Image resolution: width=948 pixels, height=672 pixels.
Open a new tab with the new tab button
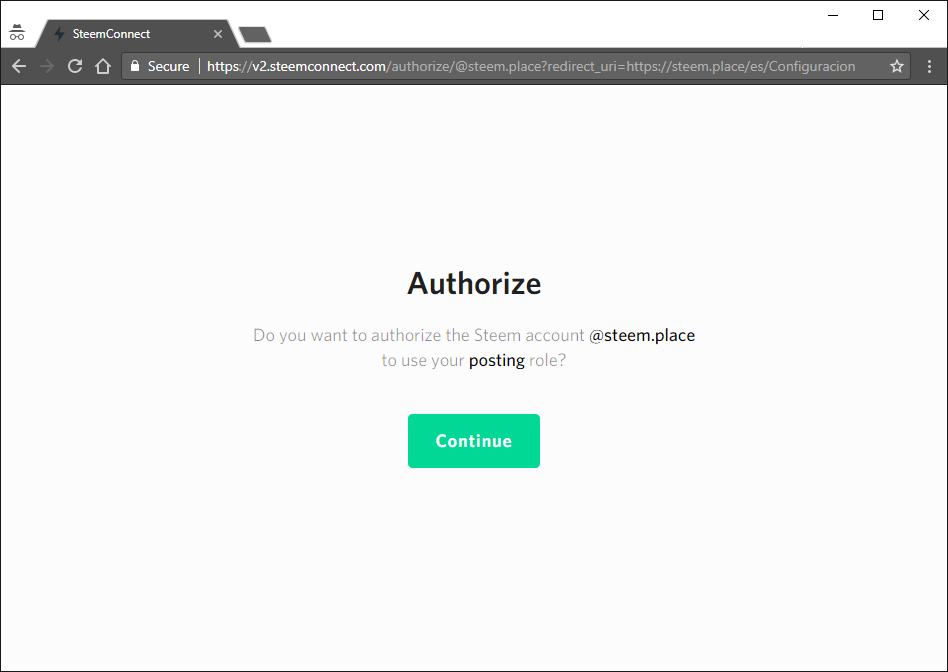point(255,35)
